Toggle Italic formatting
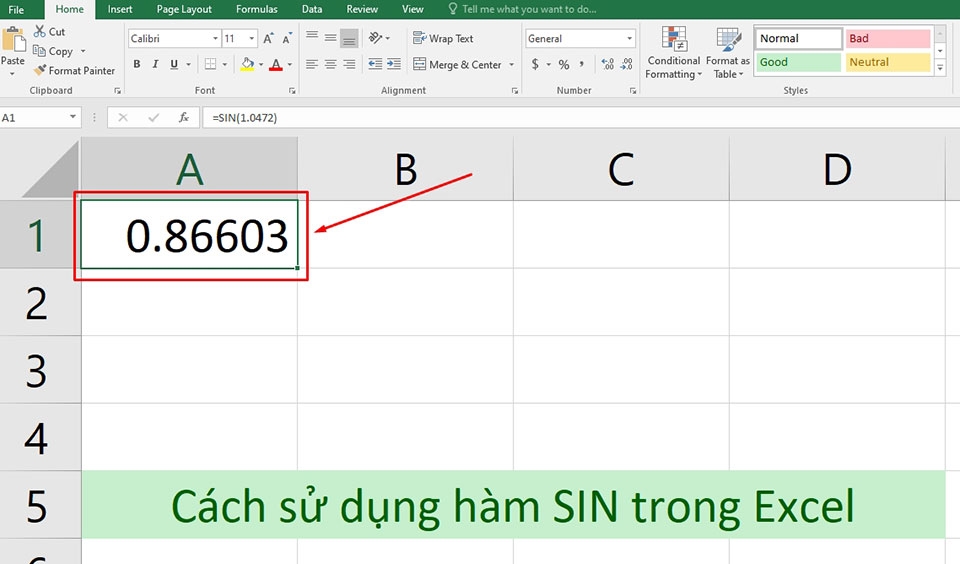The height and width of the screenshot is (564, 960). (155, 64)
